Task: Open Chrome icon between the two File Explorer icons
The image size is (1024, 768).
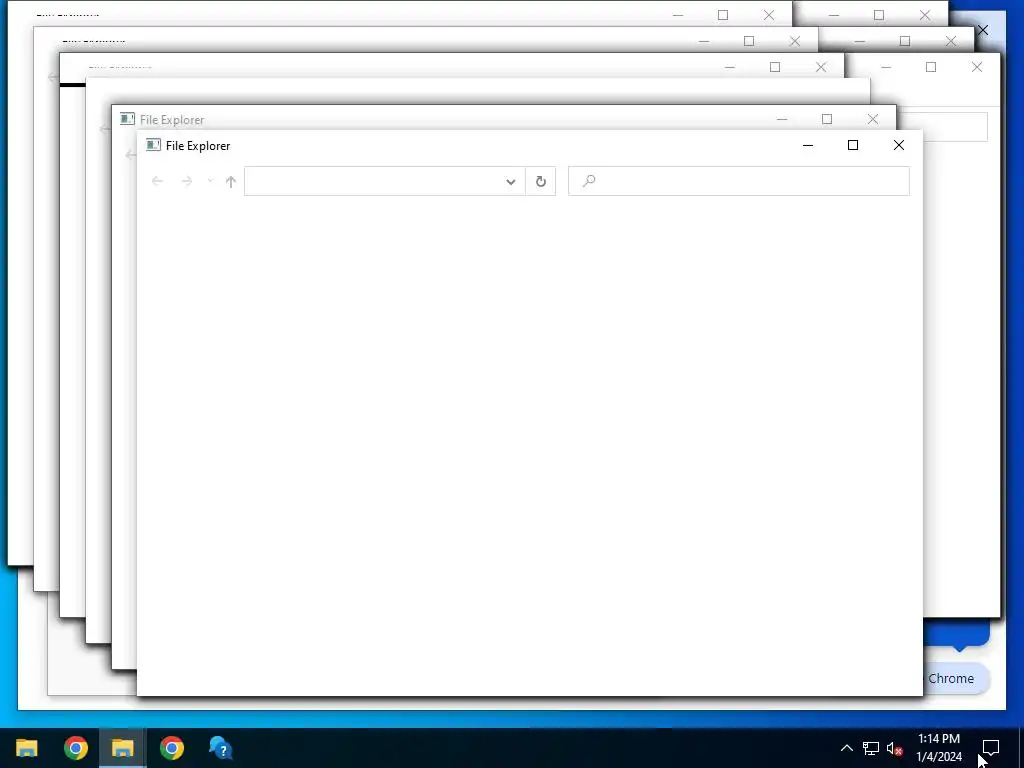Action: tap(76, 748)
